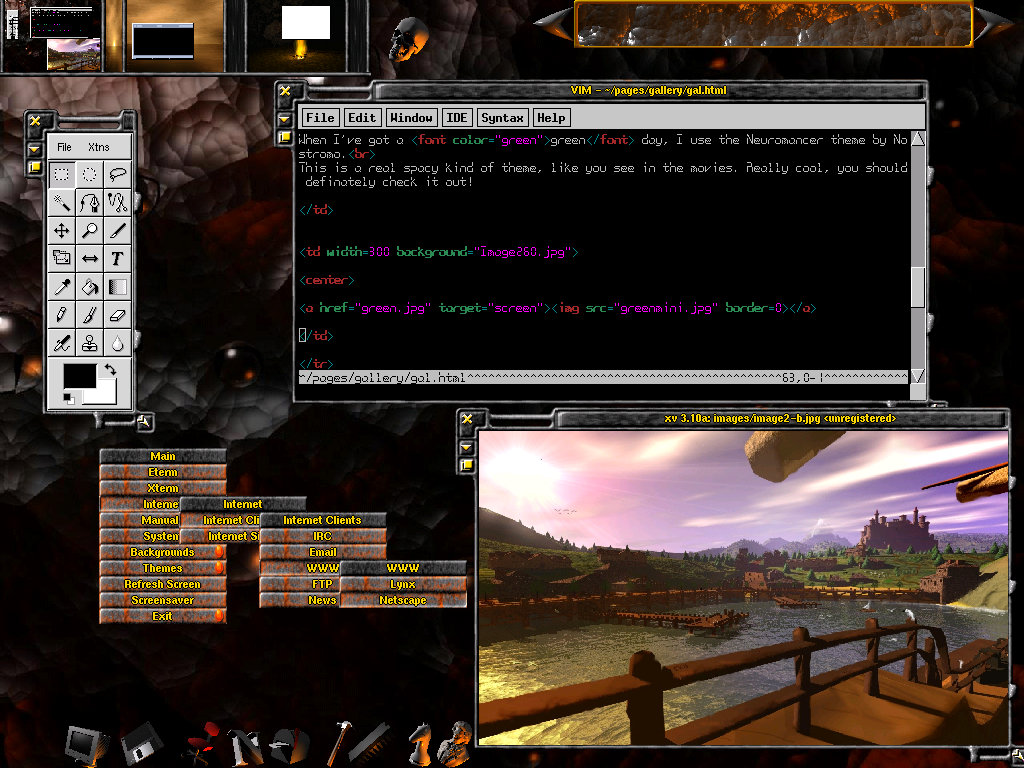Select the Clone stamp tool

pos(90,343)
